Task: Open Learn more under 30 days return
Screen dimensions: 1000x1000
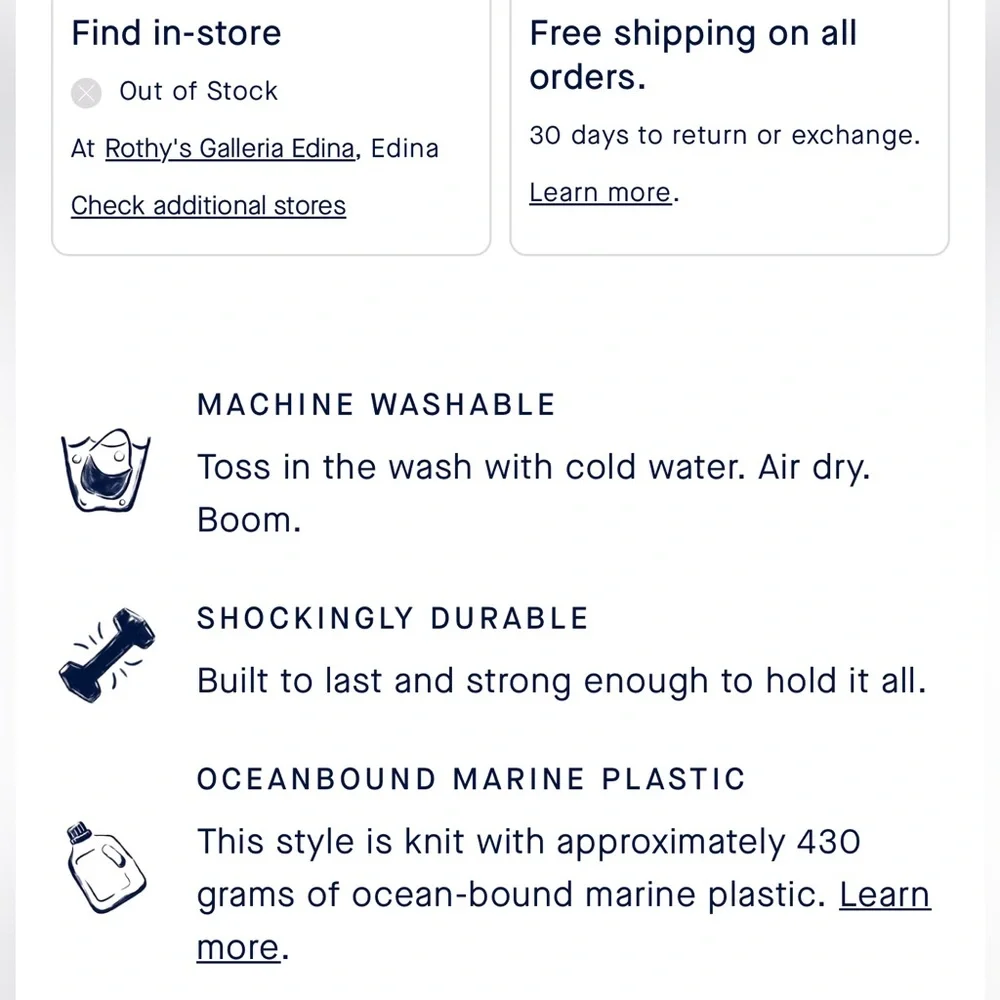Action: (x=600, y=192)
